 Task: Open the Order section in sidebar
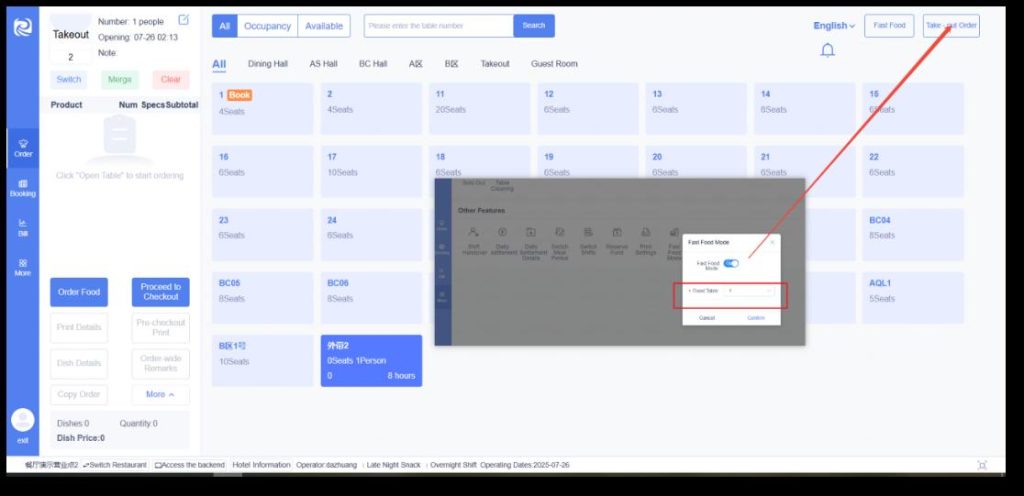tap(23, 148)
